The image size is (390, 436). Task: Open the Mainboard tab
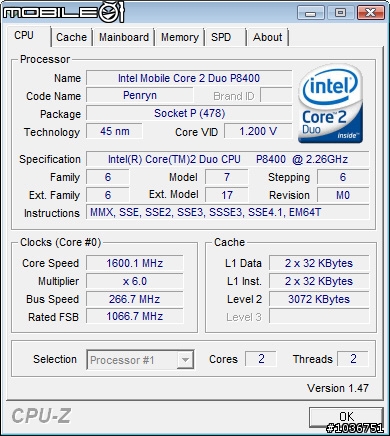click(124, 37)
